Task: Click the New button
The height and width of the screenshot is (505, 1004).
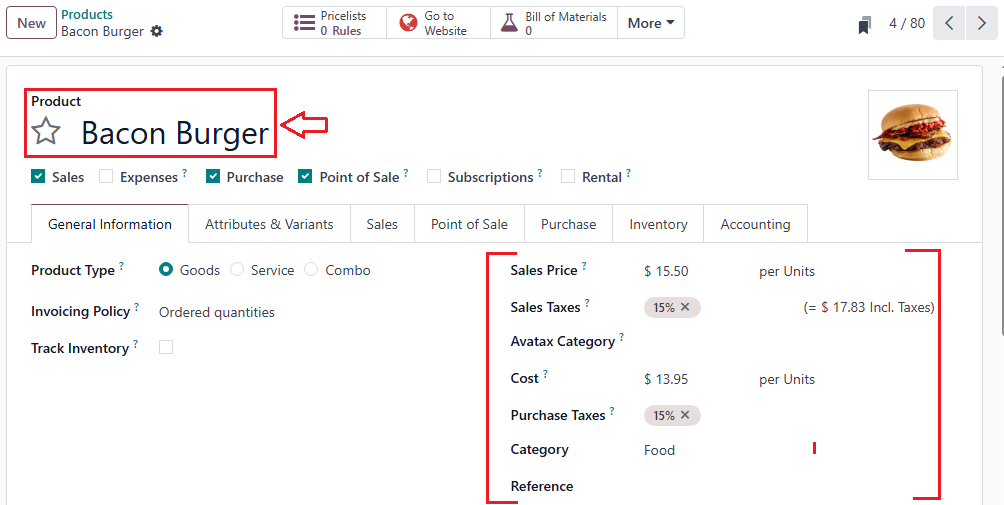Action: point(31,23)
